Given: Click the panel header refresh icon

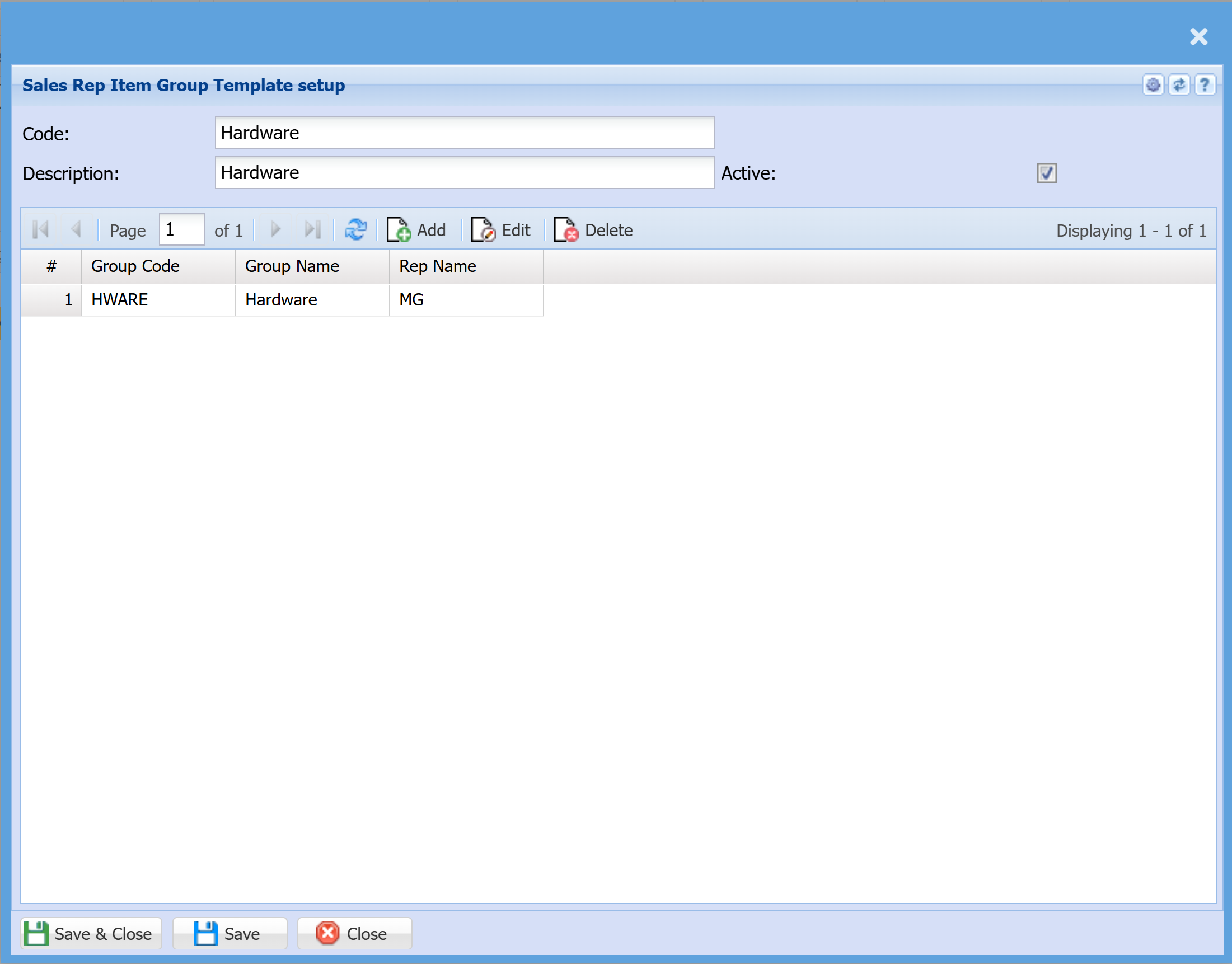Looking at the screenshot, I should pos(1178,85).
